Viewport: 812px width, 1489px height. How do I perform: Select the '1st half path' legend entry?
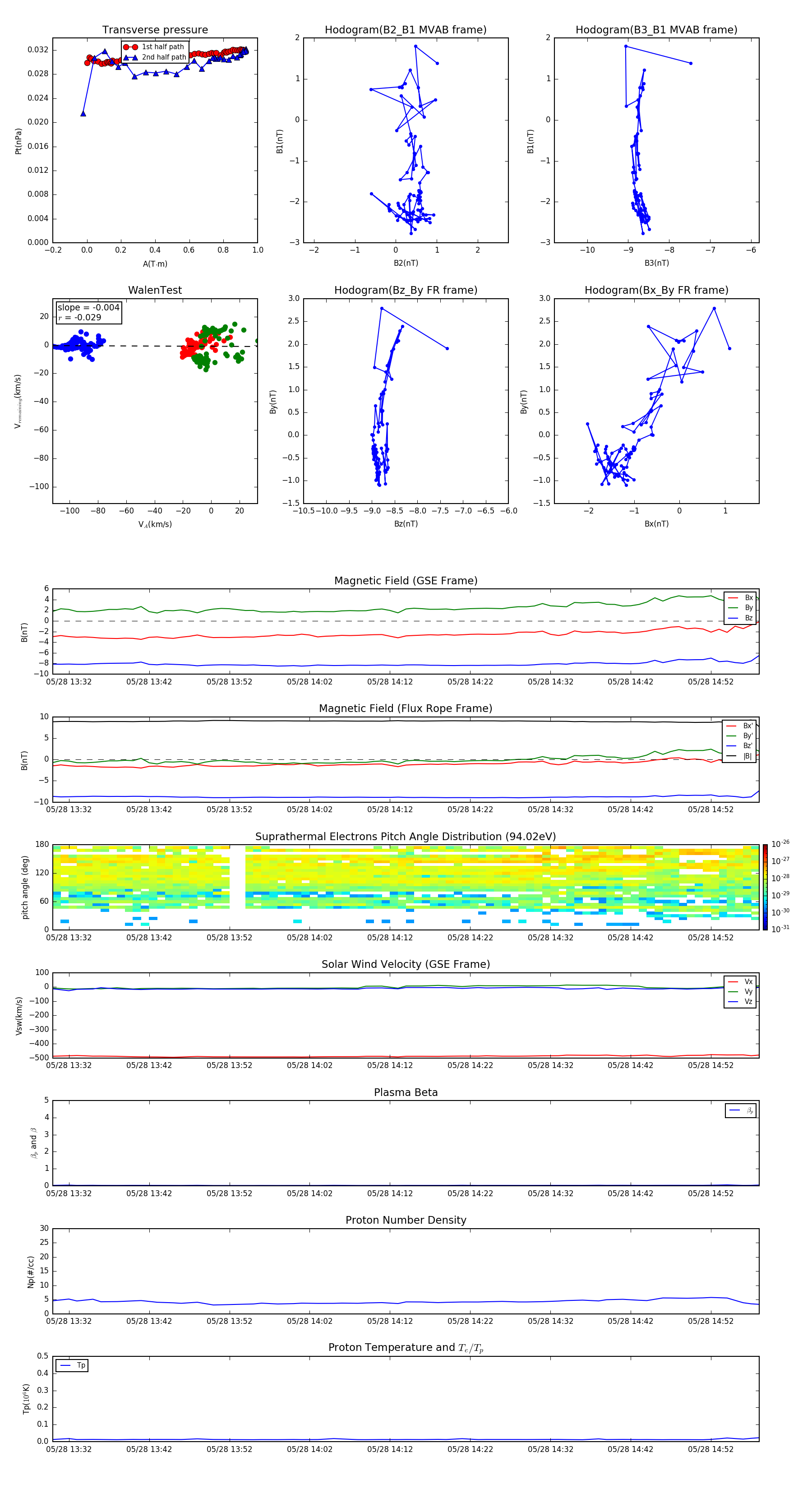tap(154, 47)
